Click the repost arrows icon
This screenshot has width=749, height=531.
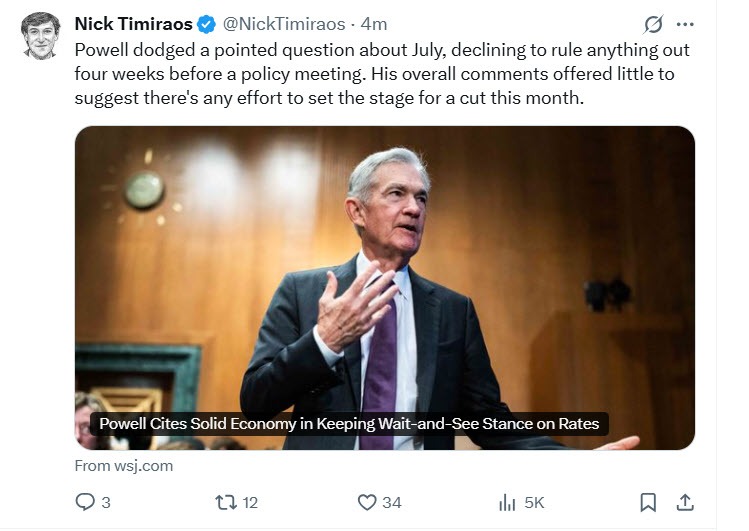point(223,503)
